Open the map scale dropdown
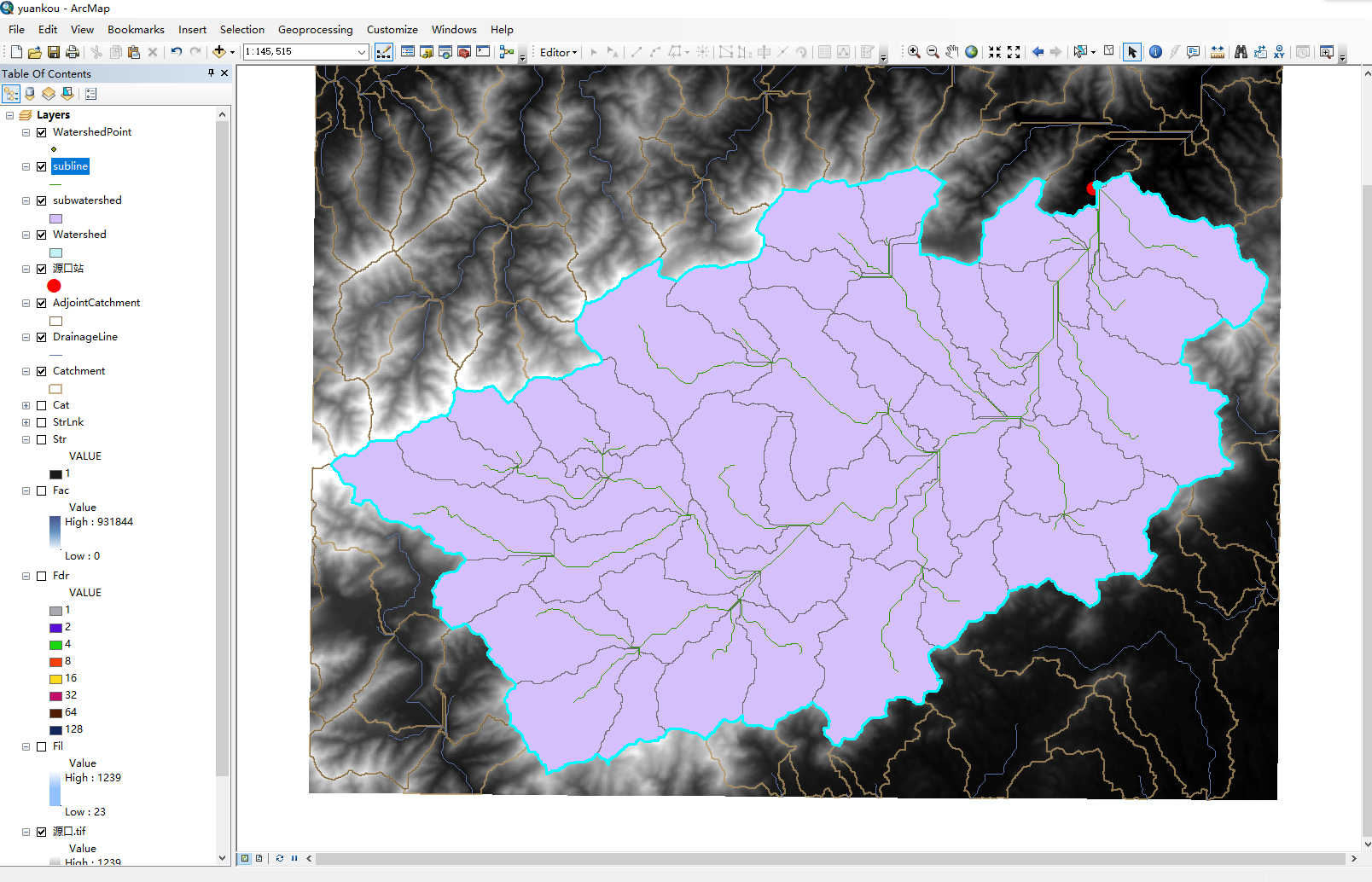 (362, 51)
